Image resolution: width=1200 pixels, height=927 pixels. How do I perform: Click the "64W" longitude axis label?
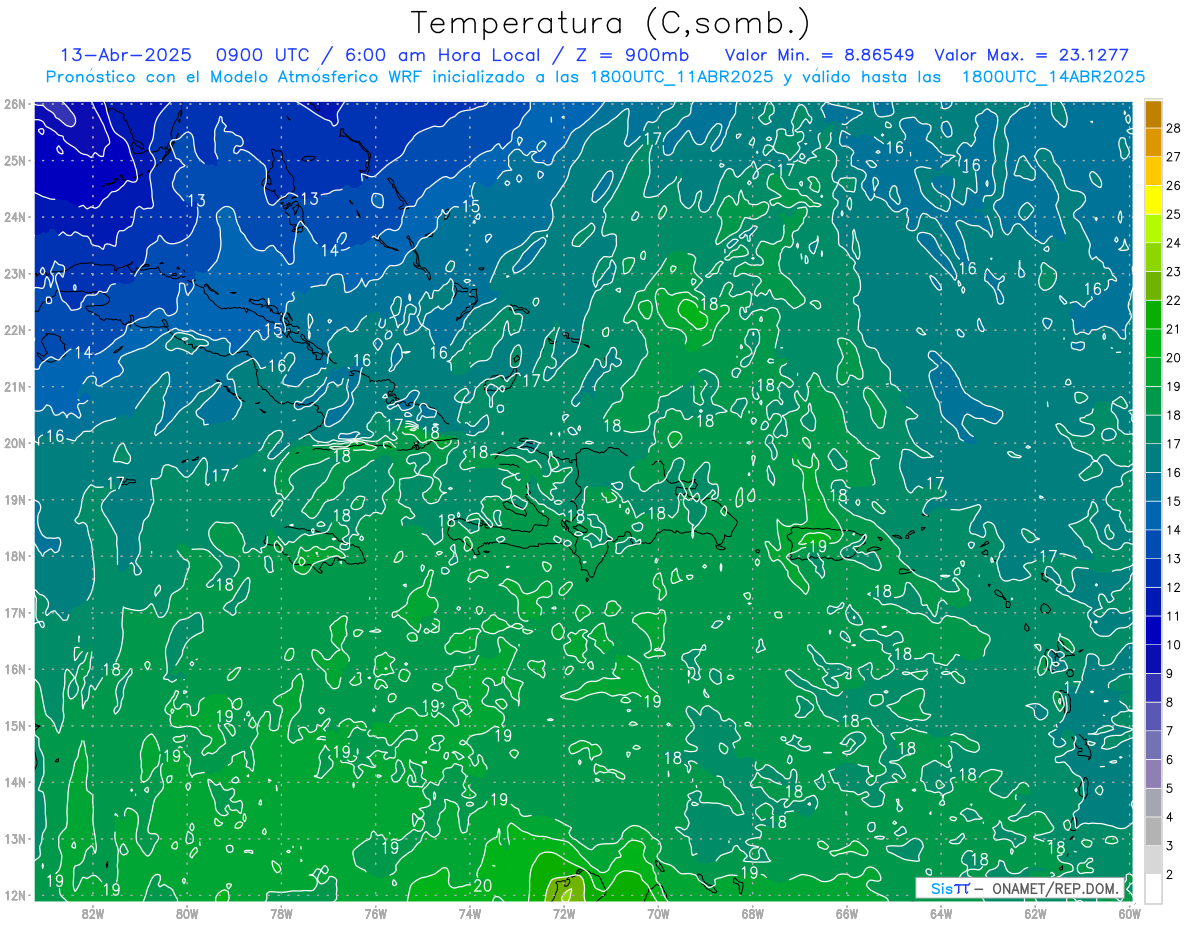tap(941, 913)
